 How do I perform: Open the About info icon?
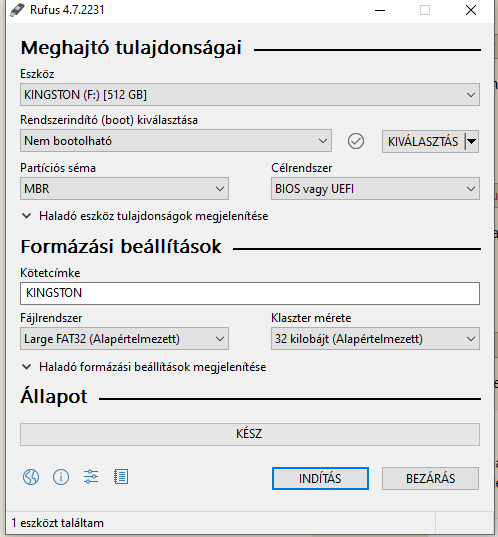(61, 477)
